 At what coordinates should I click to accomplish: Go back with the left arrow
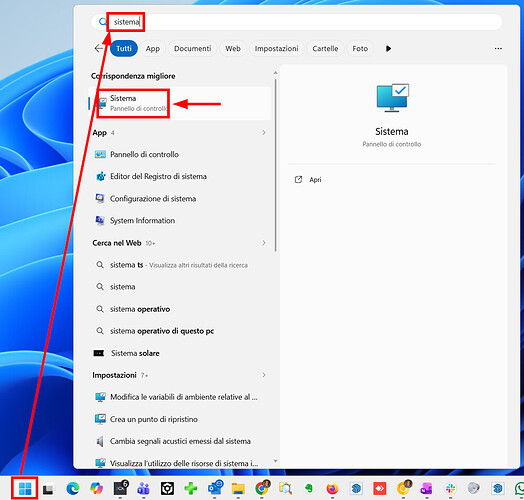(x=99, y=49)
